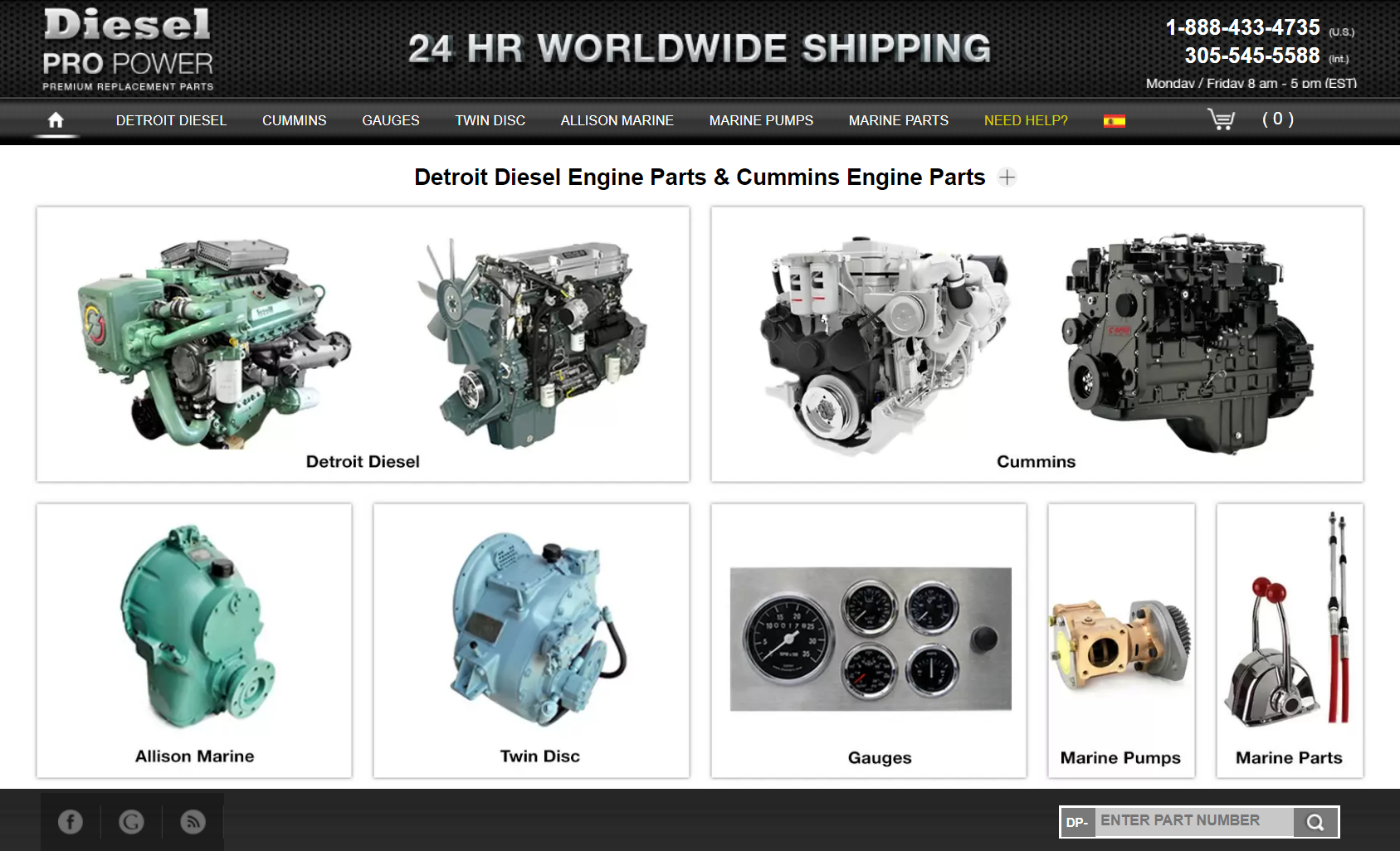
Task: Open Allison Marine from the top navigation
Action: point(617,120)
